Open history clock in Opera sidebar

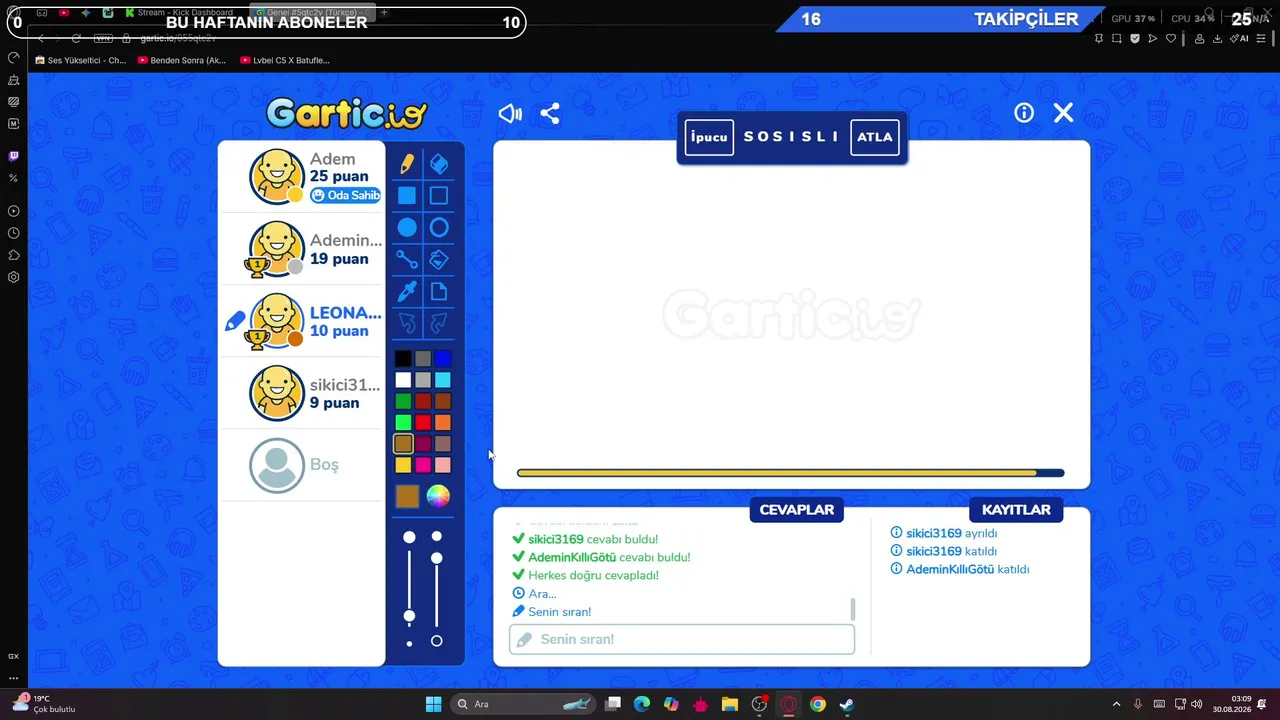(x=14, y=233)
